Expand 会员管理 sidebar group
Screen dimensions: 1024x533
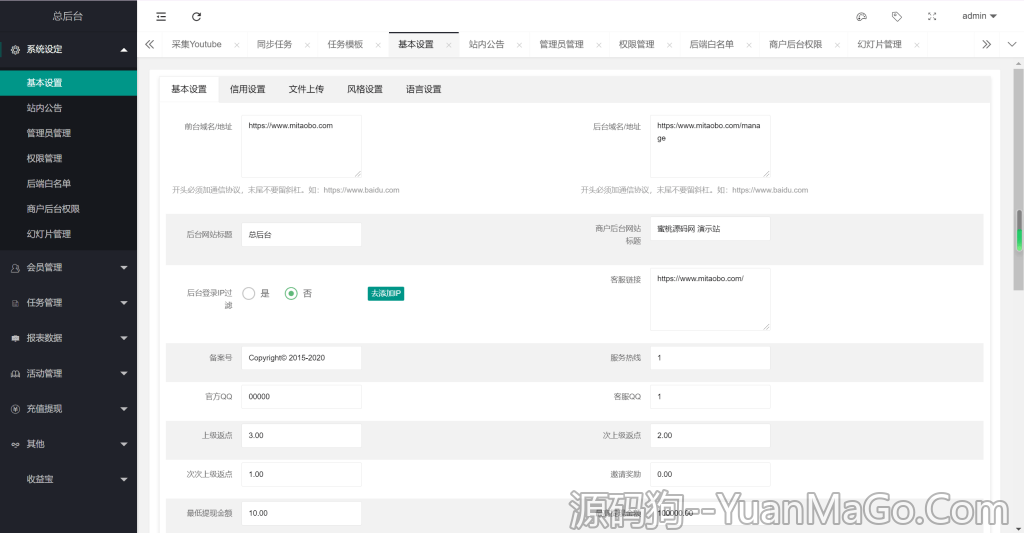pos(69,268)
